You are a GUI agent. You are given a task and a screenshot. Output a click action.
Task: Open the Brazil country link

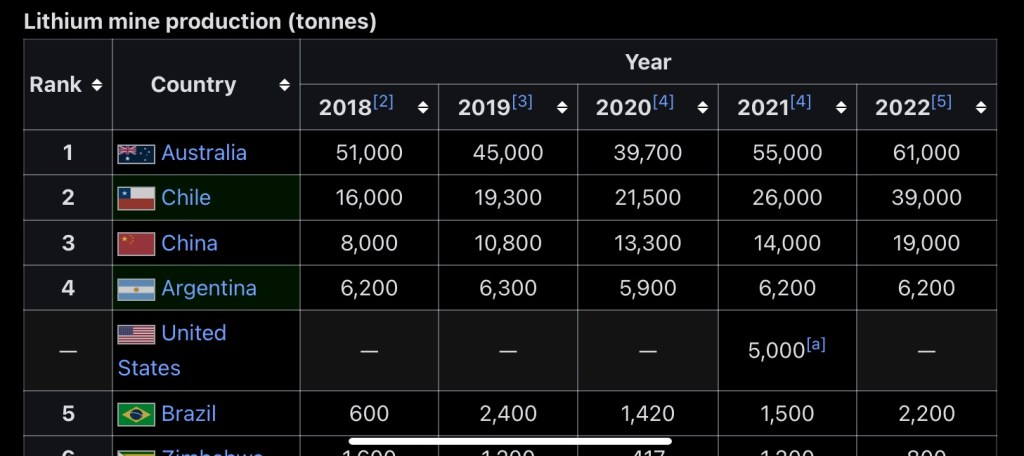[x=189, y=414]
